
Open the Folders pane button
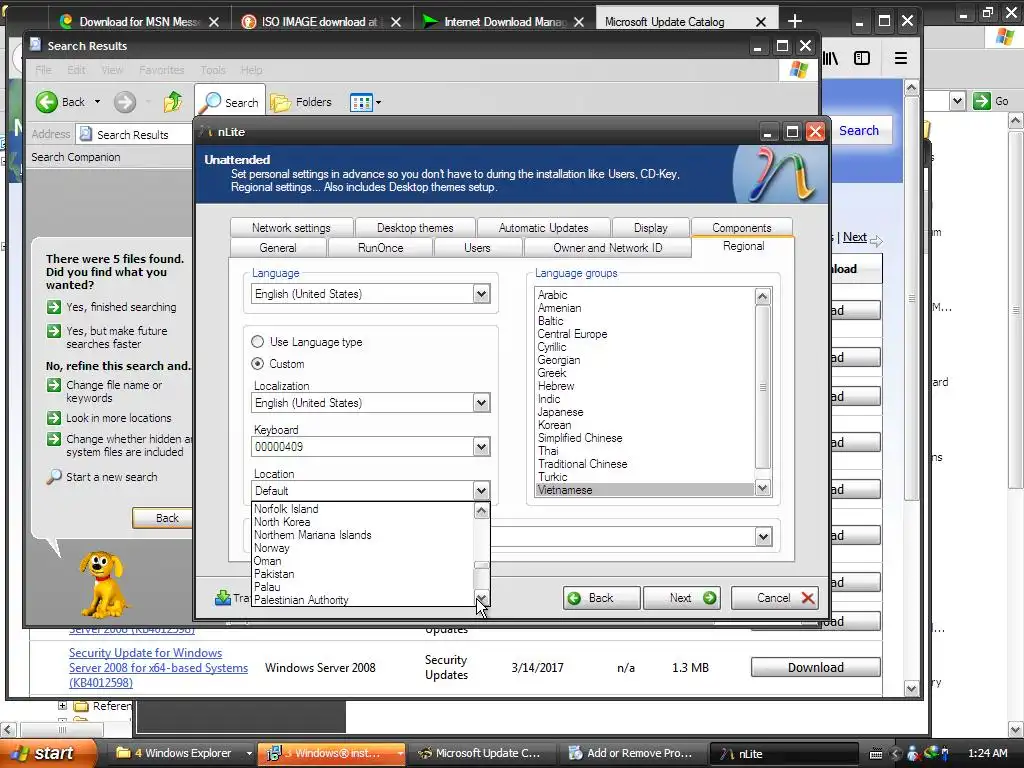pyautogui.click(x=301, y=102)
